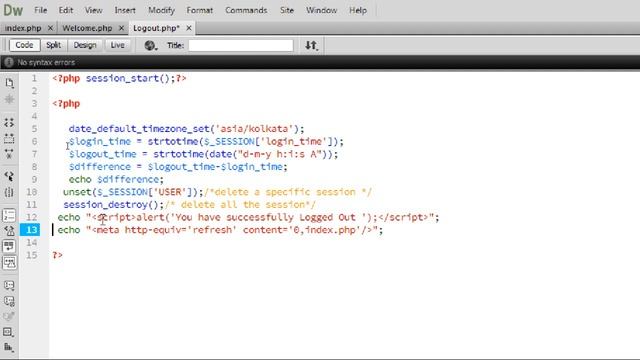
Task: Open the Edit menu
Action: click(65, 10)
